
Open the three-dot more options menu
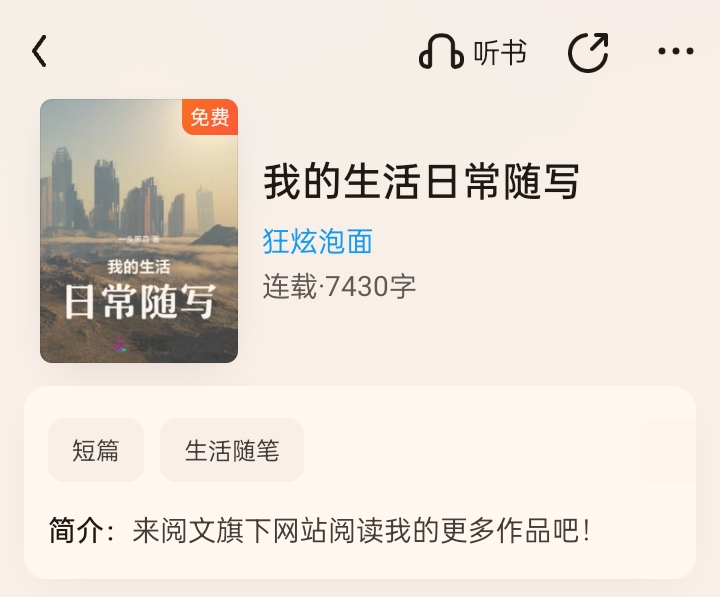(675, 51)
